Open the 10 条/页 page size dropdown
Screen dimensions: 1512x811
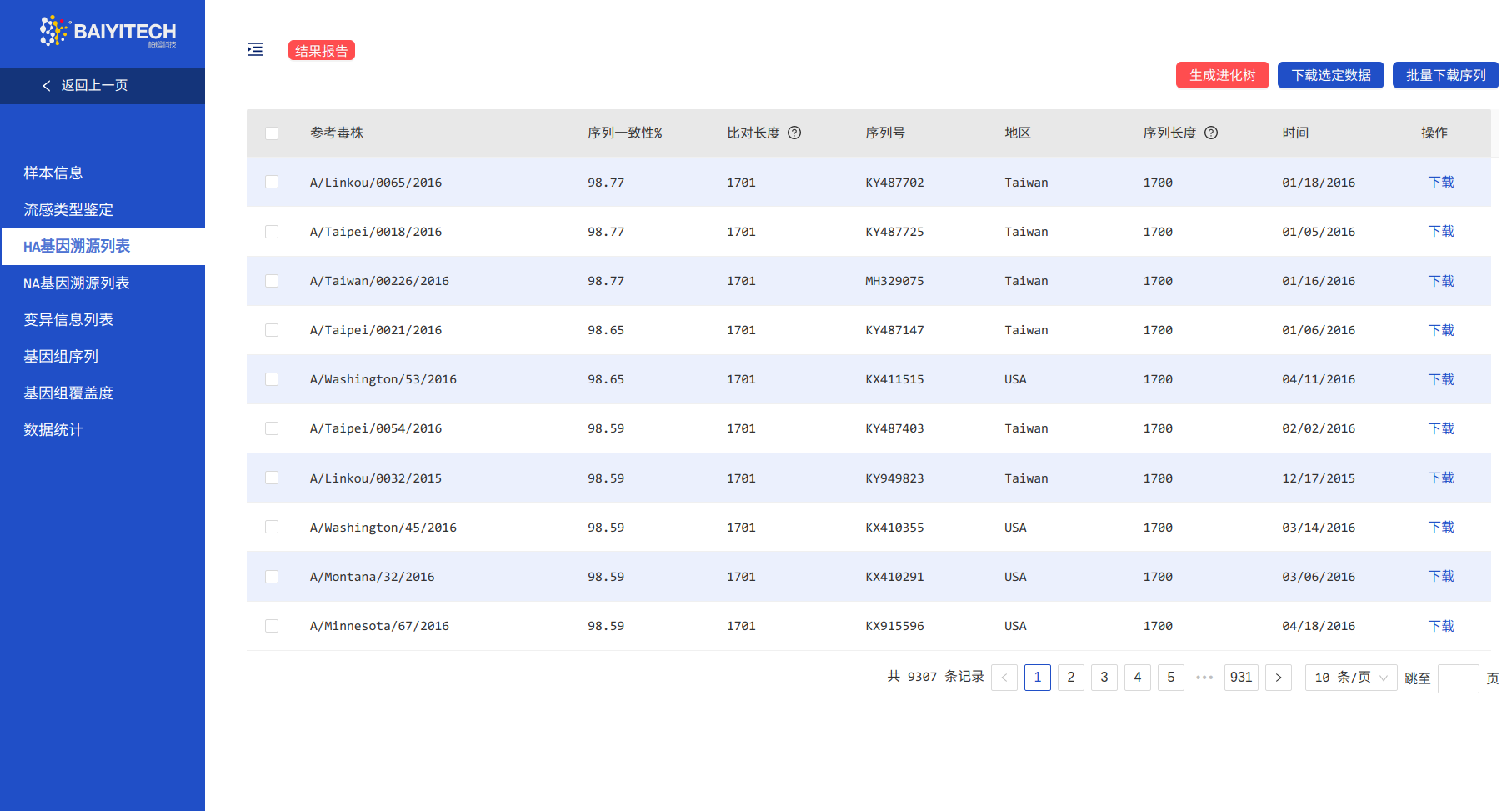1351,678
